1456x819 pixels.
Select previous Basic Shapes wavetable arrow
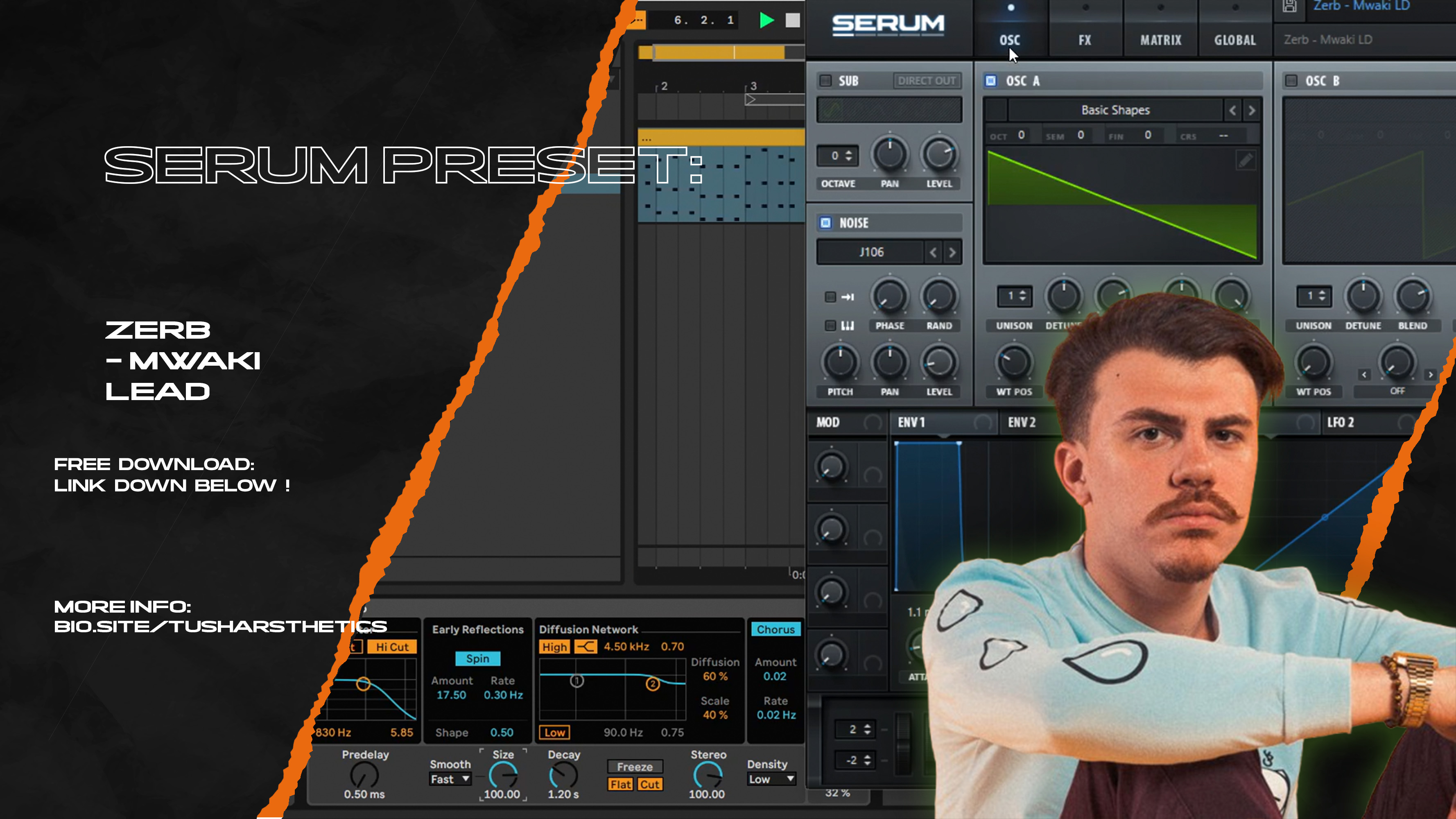(x=1233, y=110)
